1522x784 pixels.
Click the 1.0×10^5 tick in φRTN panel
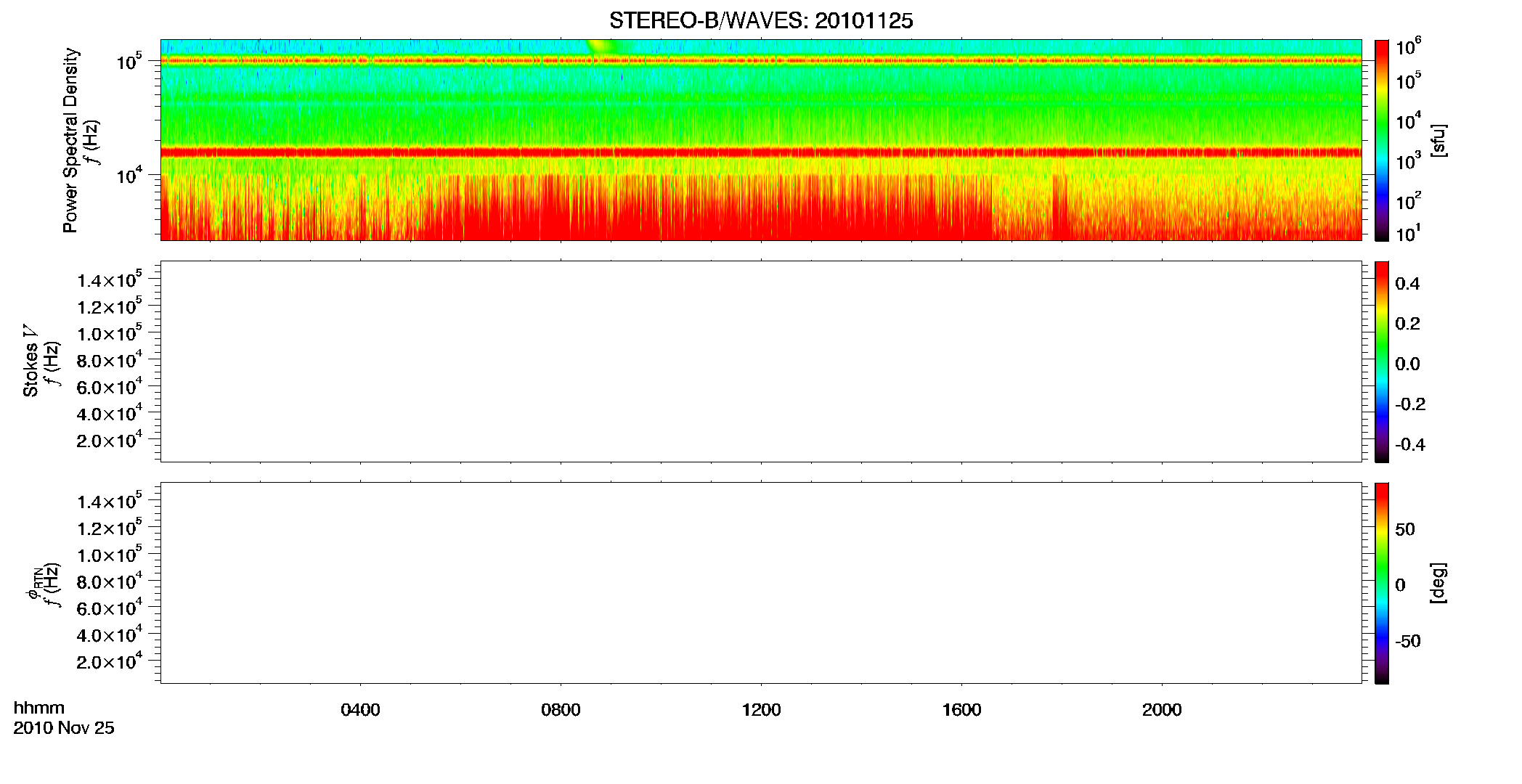click(110, 555)
